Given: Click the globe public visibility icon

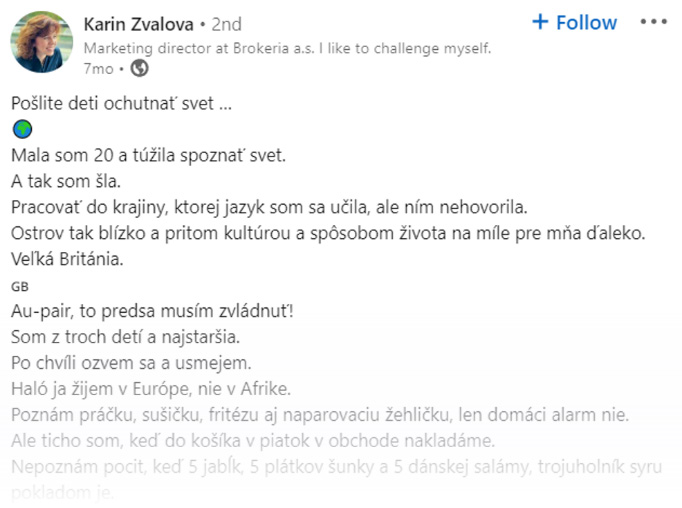Looking at the screenshot, I should pyautogui.click(x=140, y=68).
